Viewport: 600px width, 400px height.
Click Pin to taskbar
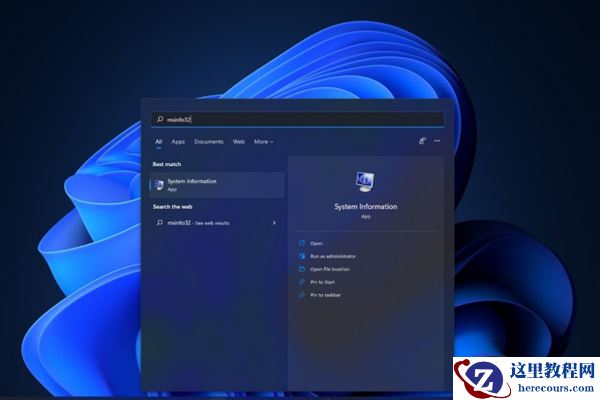pos(326,295)
